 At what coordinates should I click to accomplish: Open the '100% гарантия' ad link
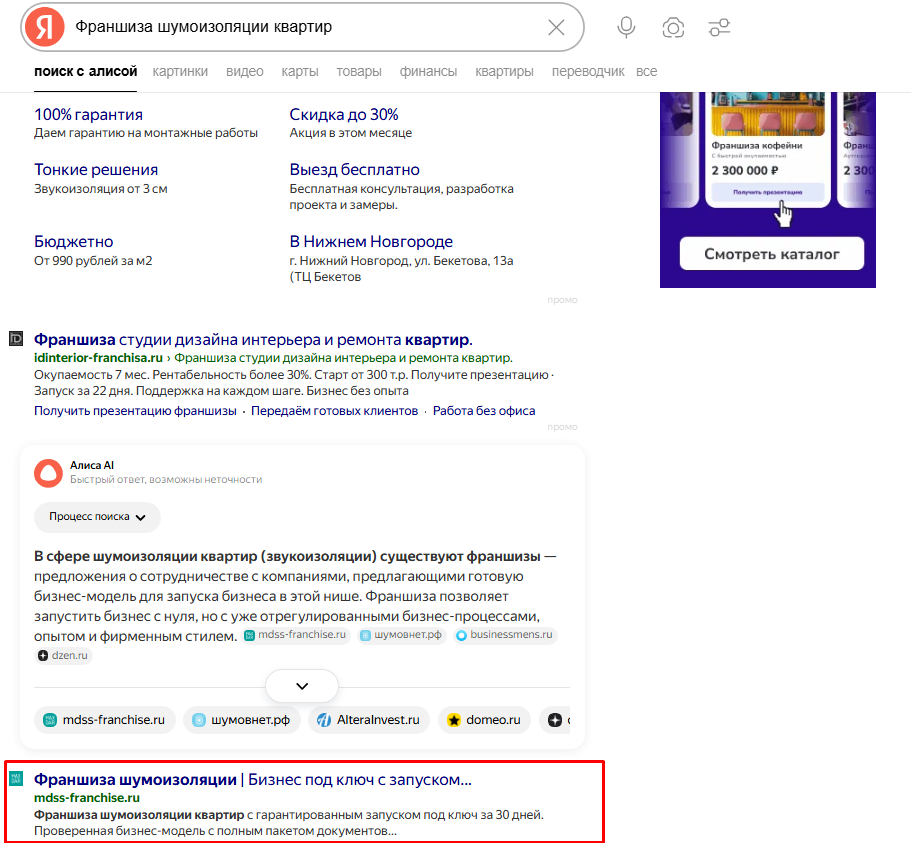tap(88, 114)
